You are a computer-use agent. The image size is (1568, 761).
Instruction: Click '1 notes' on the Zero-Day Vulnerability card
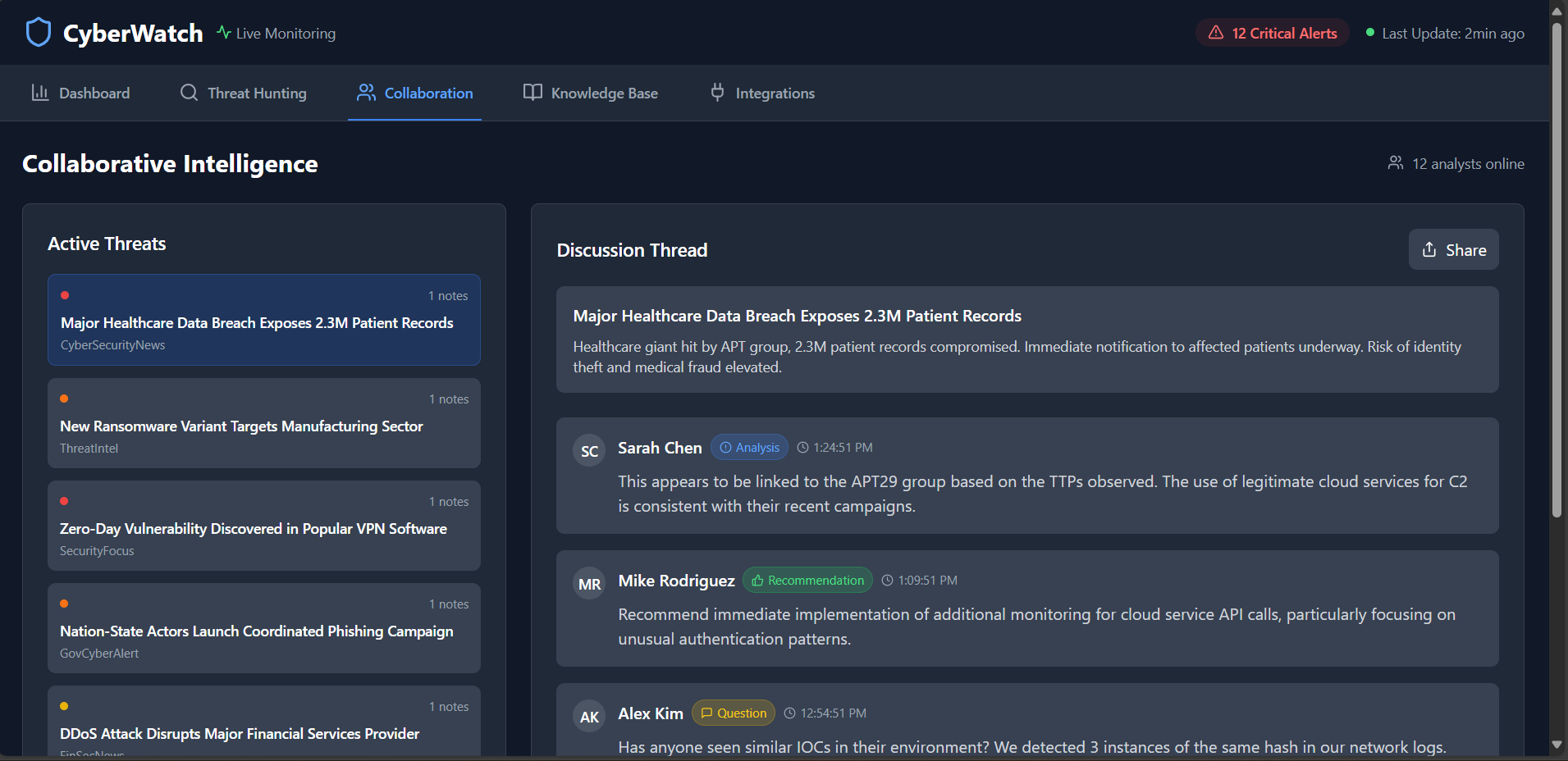[x=449, y=502]
